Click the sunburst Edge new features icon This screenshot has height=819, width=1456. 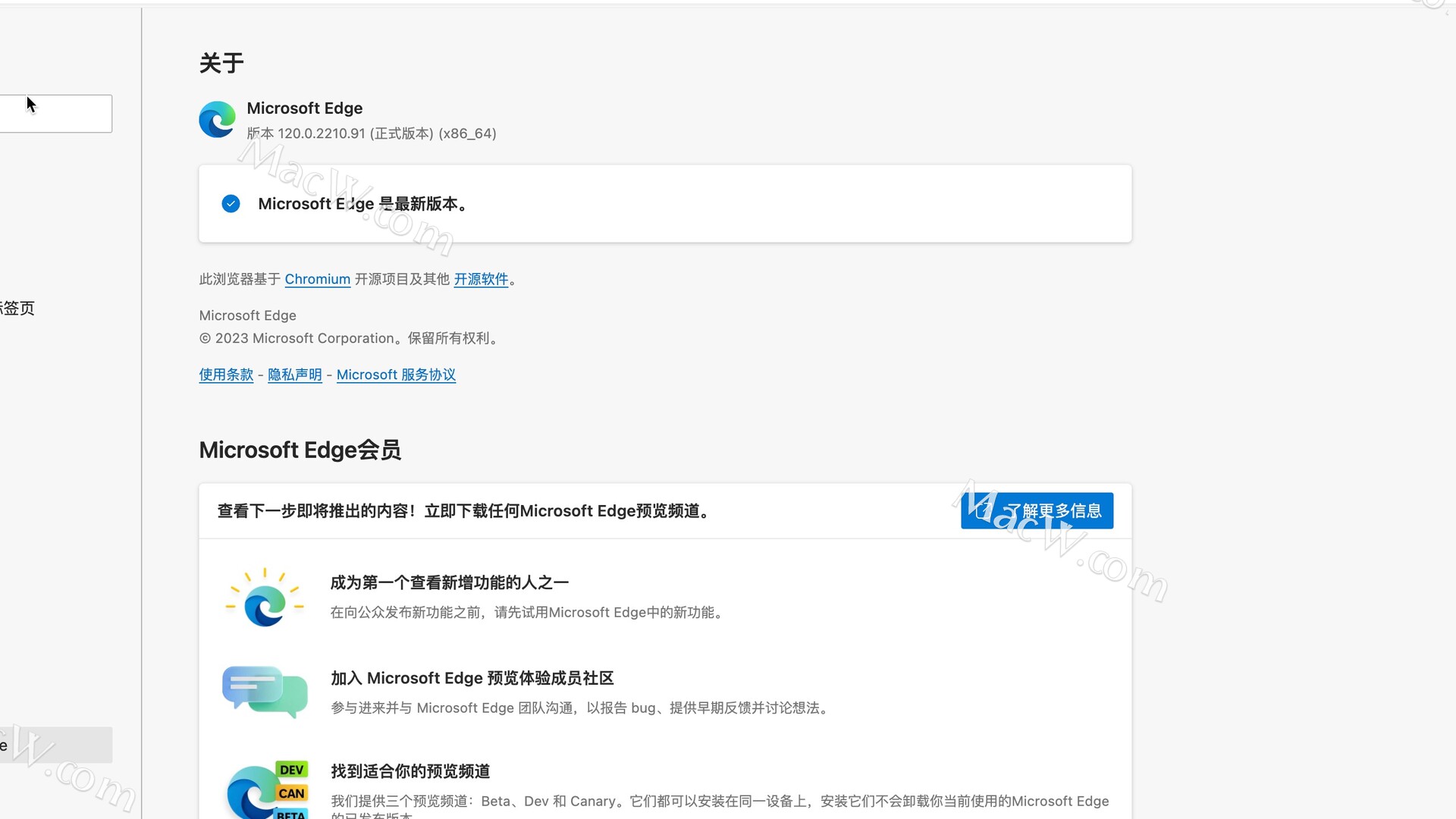[x=265, y=598]
